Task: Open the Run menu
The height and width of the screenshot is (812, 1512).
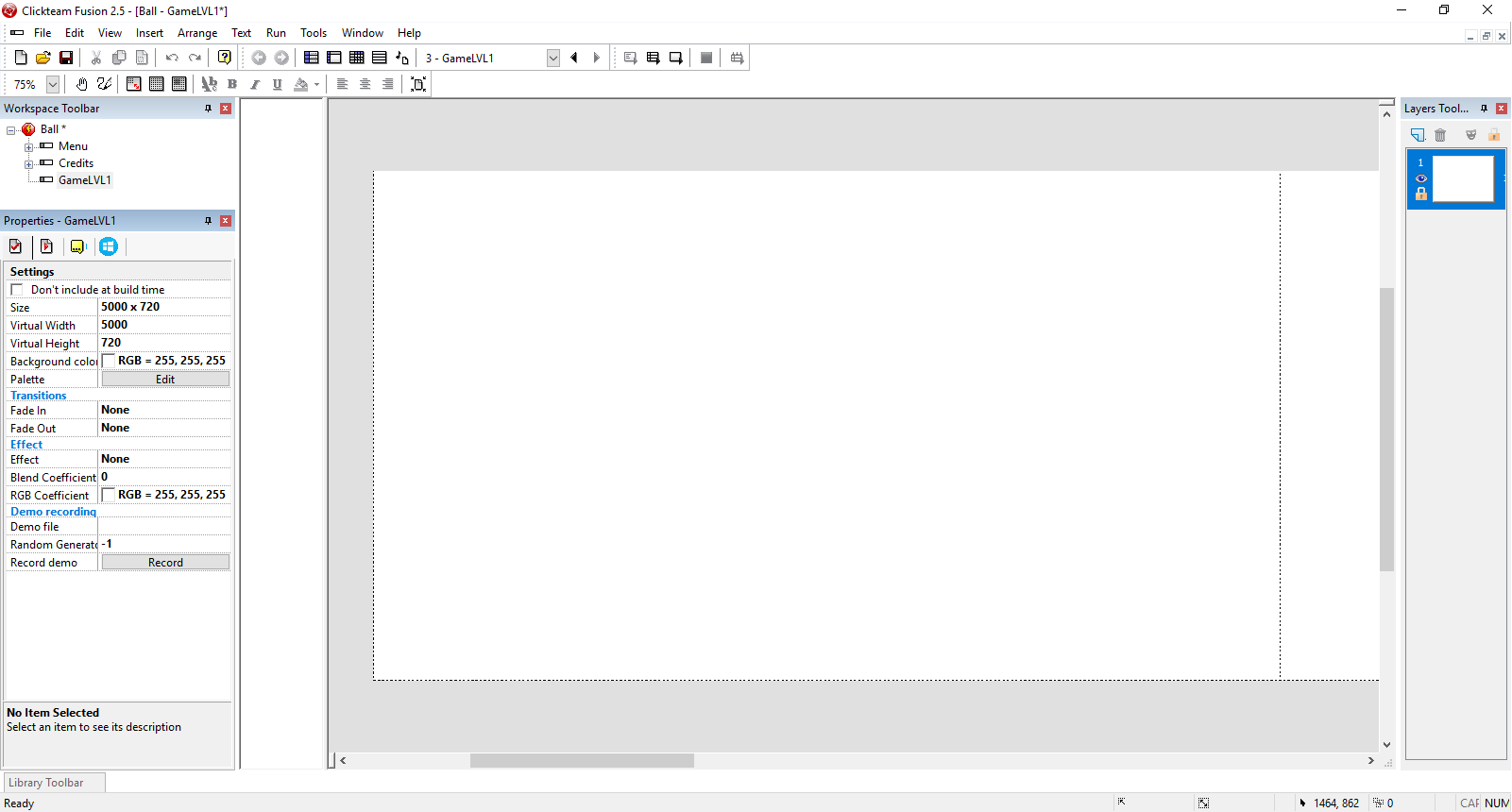Action: click(276, 33)
